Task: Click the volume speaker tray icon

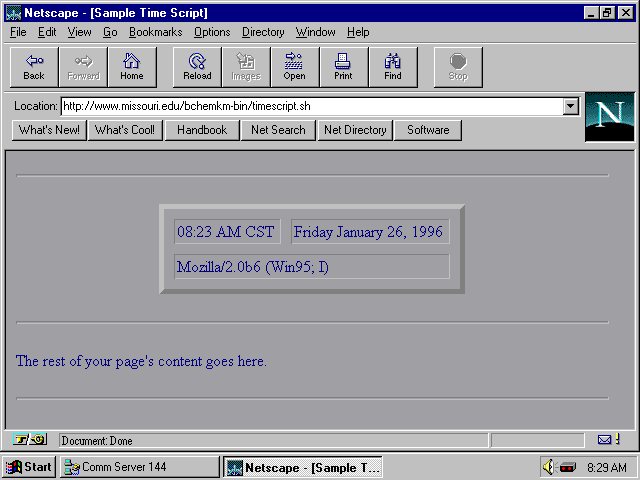Action: 548,467
